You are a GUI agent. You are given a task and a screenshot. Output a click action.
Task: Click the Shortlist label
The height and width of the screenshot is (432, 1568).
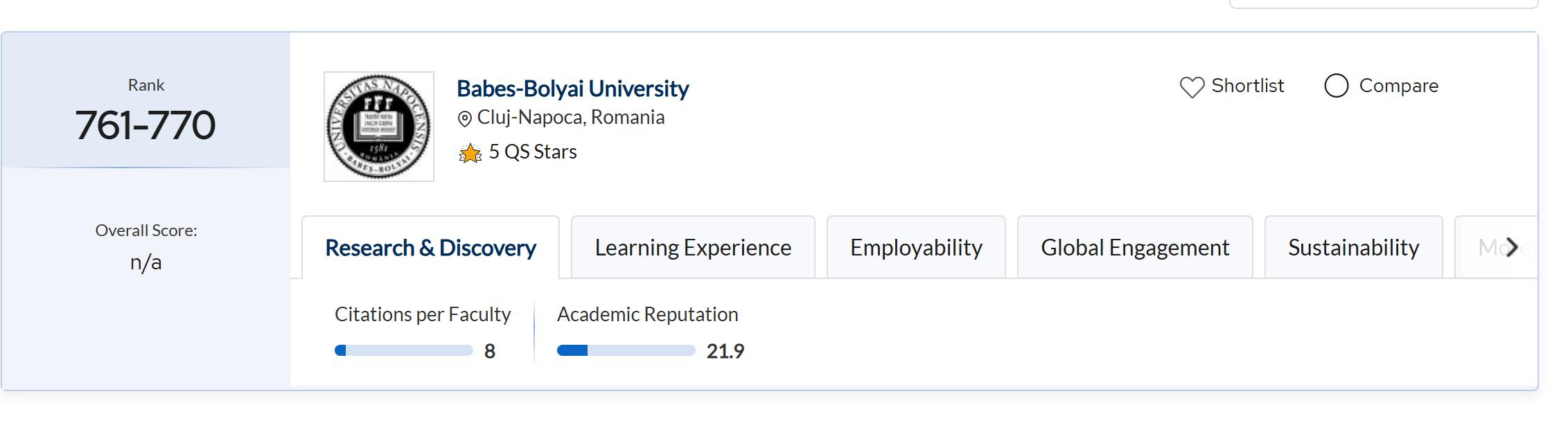[x=1247, y=86]
